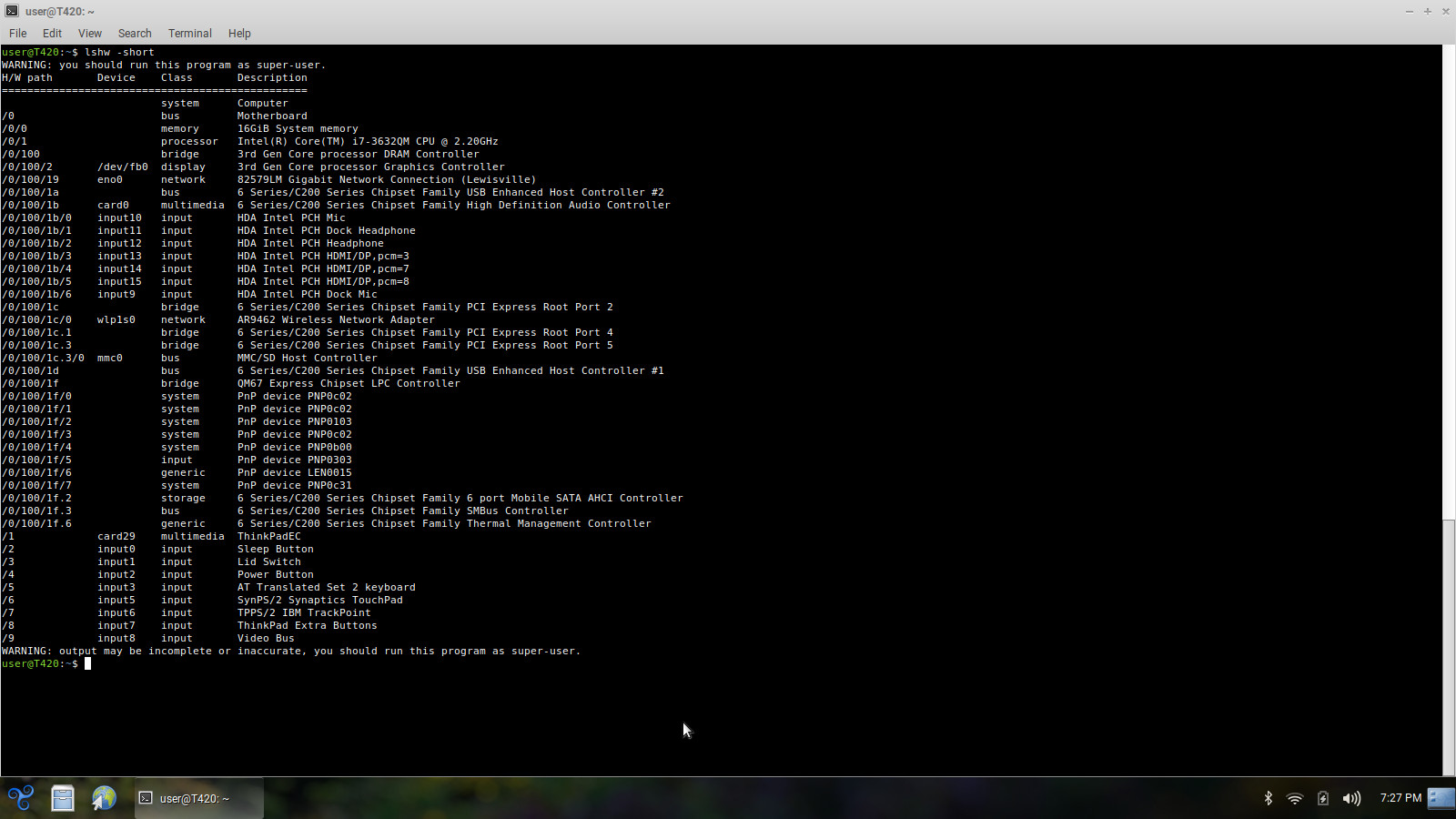
Task: Click 'AT Translated Set 2 keyboard'
Action: [x=326, y=588]
